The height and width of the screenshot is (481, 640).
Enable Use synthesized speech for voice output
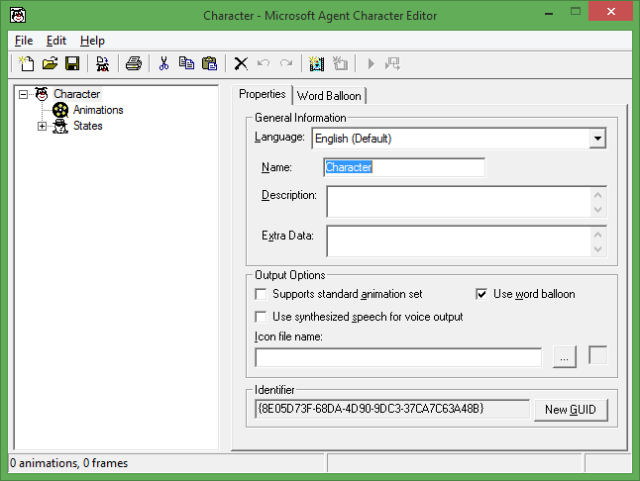coord(262,317)
